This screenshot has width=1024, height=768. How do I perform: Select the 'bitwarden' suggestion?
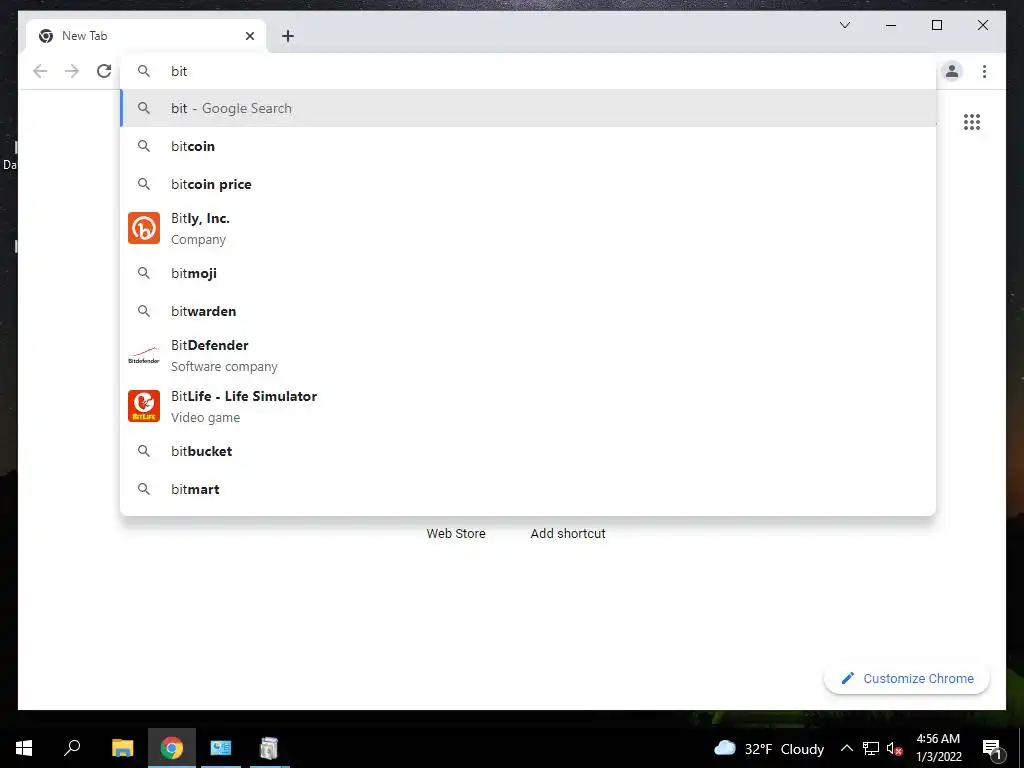[528, 311]
